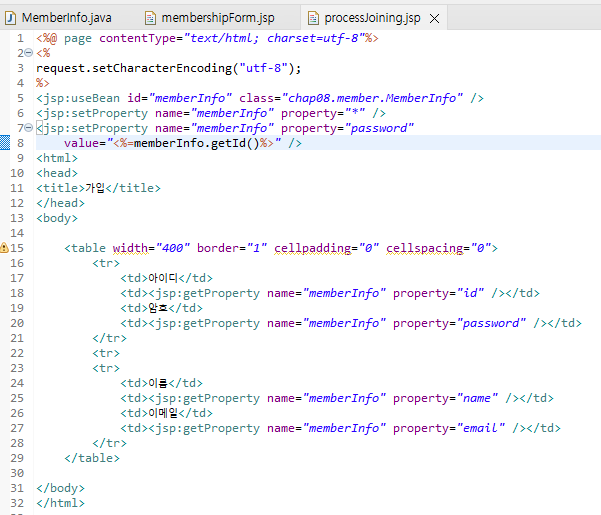Viewport: 601px width, 515px height.
Task: Click the text request.setCharacterEncoding on line 3
Action: tap(134, 68)
